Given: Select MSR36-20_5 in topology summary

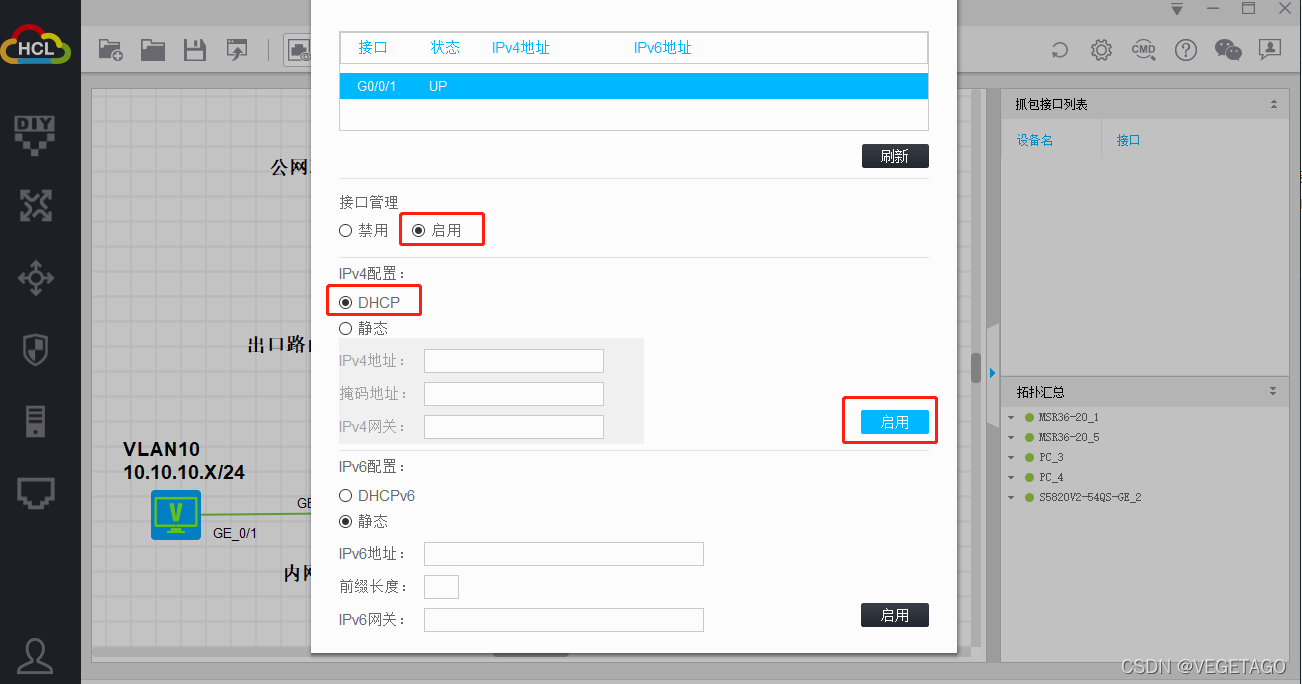Looking at the screenshot, I should [x=1069, y=437].
